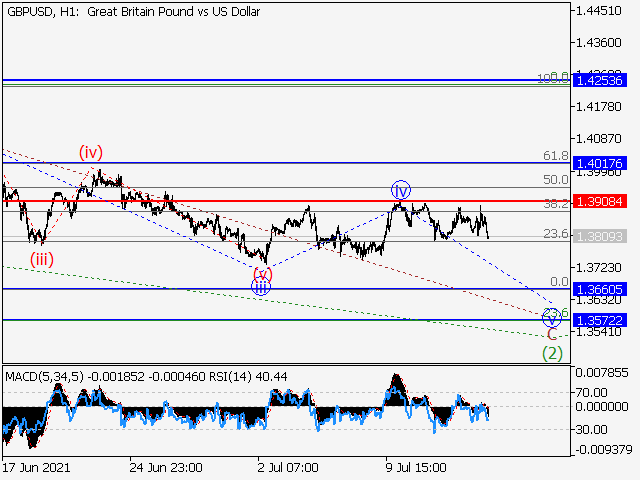This screenshot has height=480, width=640.
Task: Click the -0.009379 indicator scale value
Action: click(604, 450)
